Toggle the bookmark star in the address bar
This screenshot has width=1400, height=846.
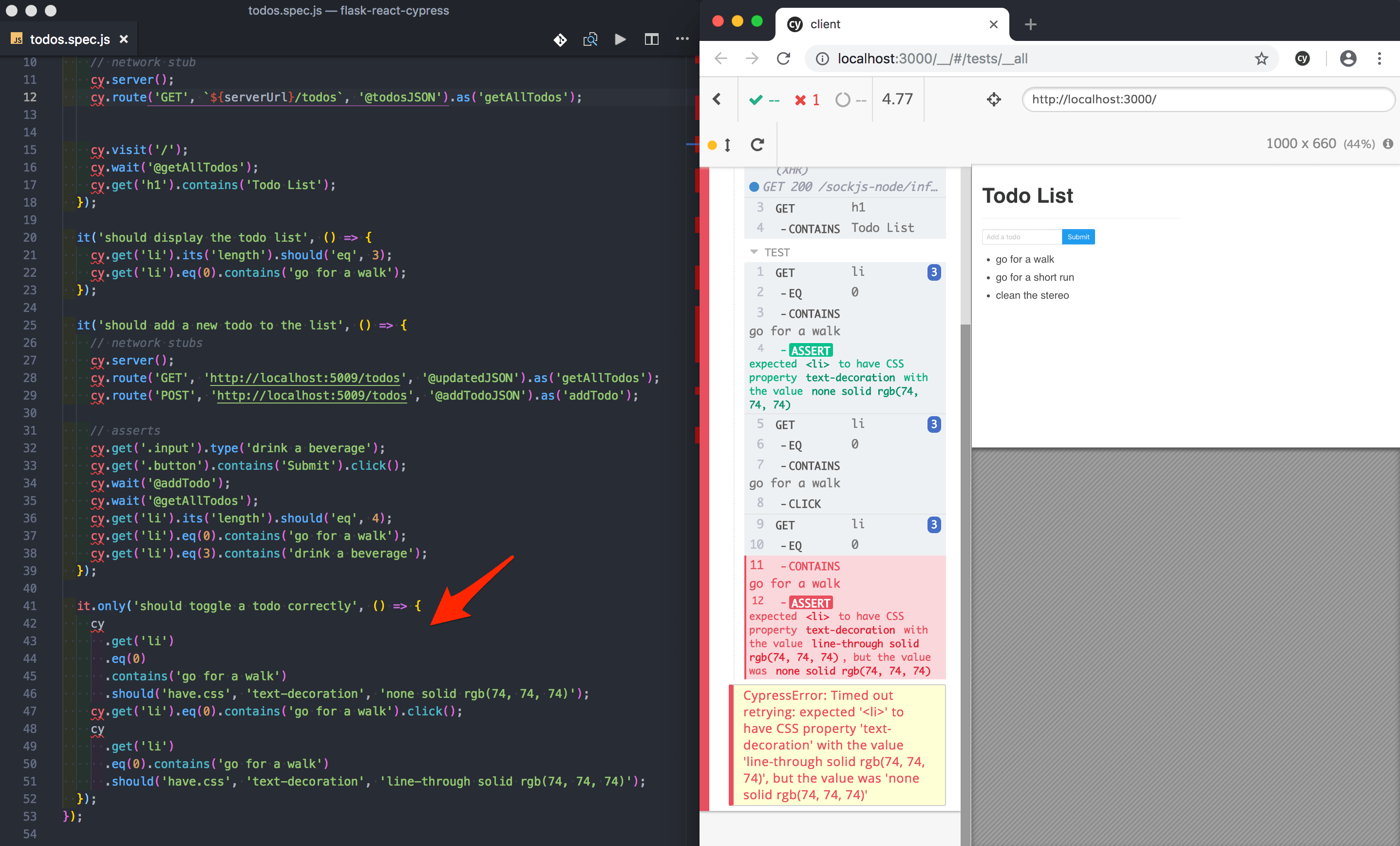(x=1261, y=58)
